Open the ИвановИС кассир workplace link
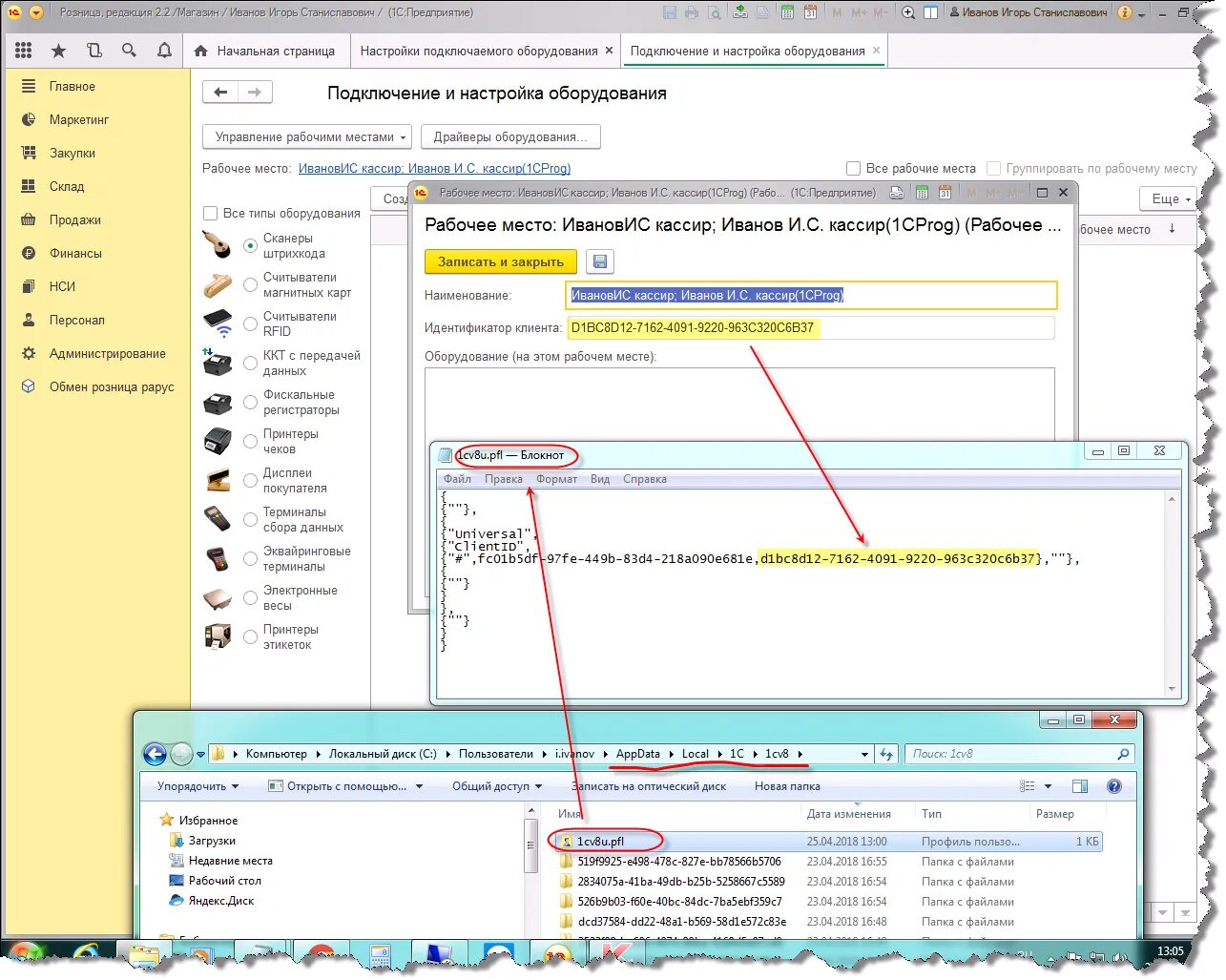This screenshot has width=1226, height=980. [x=434, y=168]
